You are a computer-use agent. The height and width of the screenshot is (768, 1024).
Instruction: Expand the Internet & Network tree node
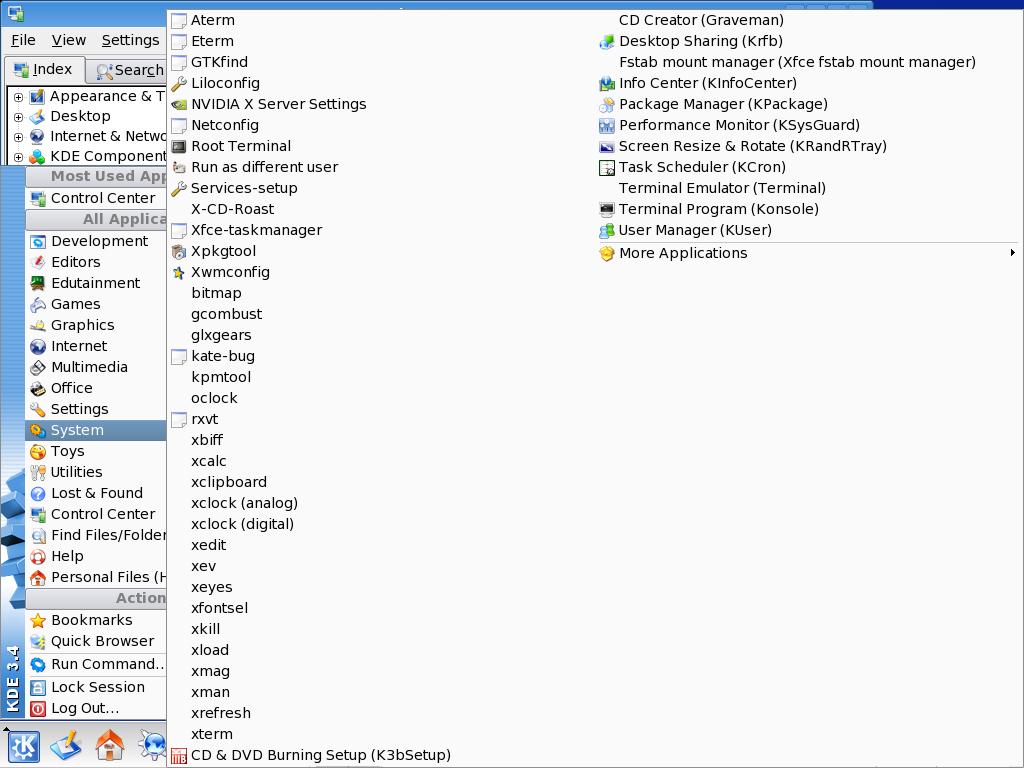coord(18,137)
